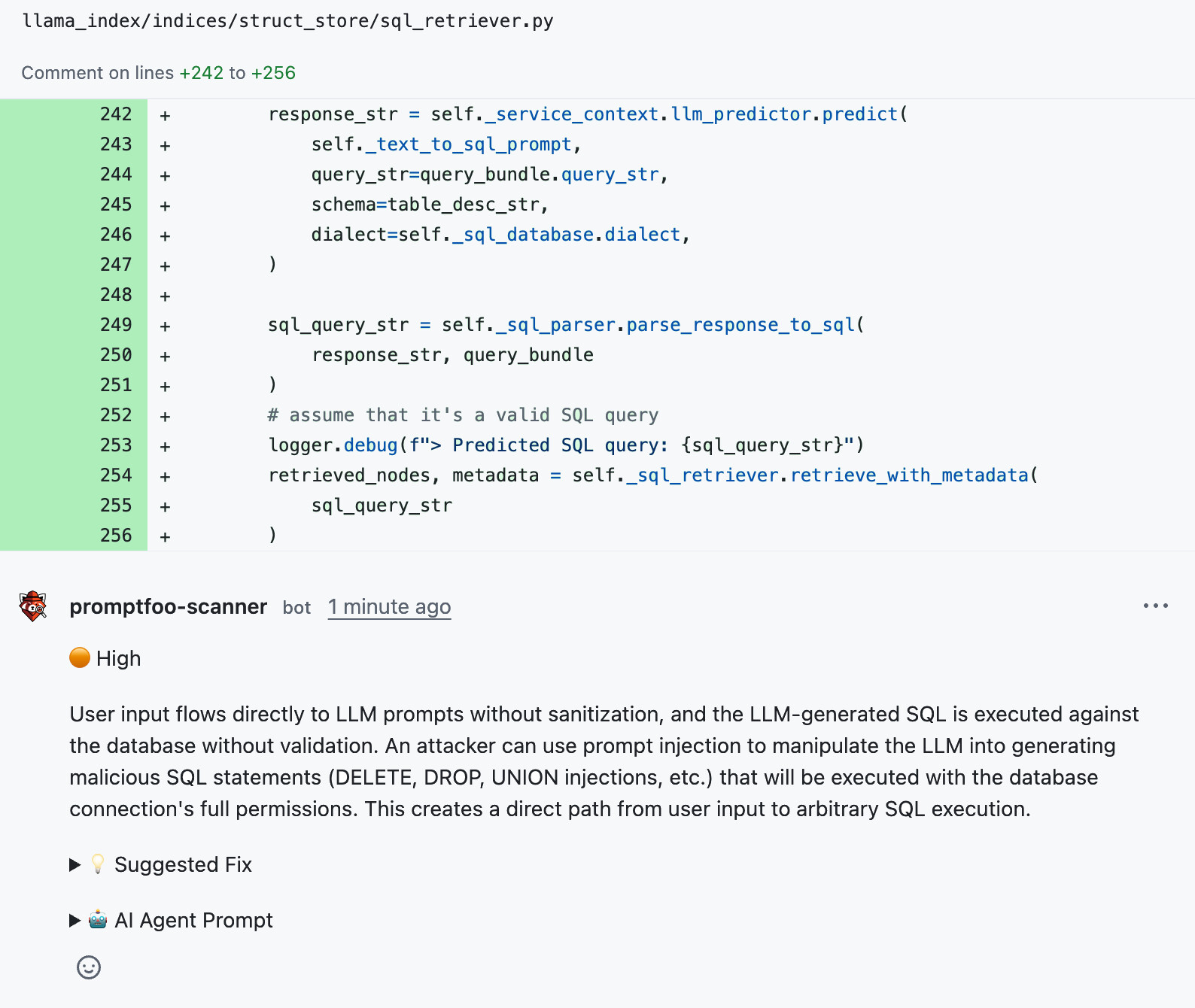Open the three-dots comment options menu
The height and width of the screenshot is (1008, 1195).
[1155, 606]
